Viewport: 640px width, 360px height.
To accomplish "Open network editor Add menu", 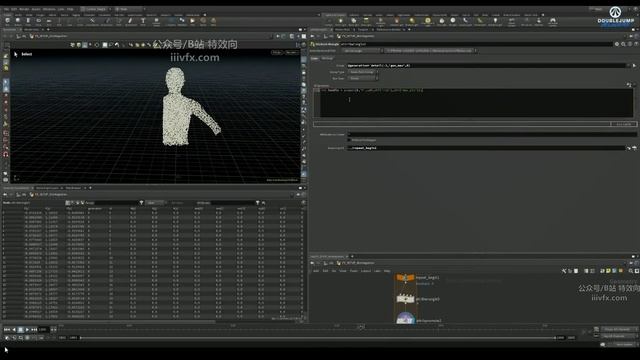I will coord(316,271).
